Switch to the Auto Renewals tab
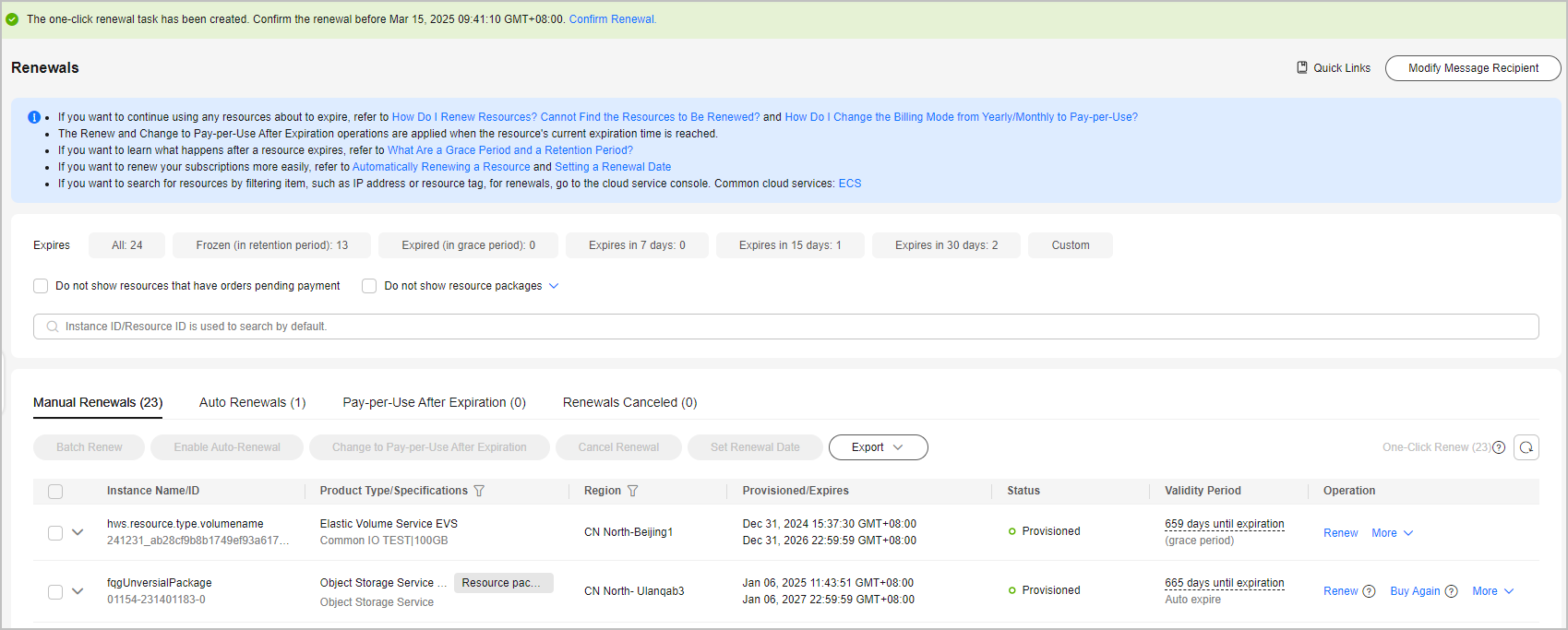Screen dimensions: 1568x630 pos(252,402)
